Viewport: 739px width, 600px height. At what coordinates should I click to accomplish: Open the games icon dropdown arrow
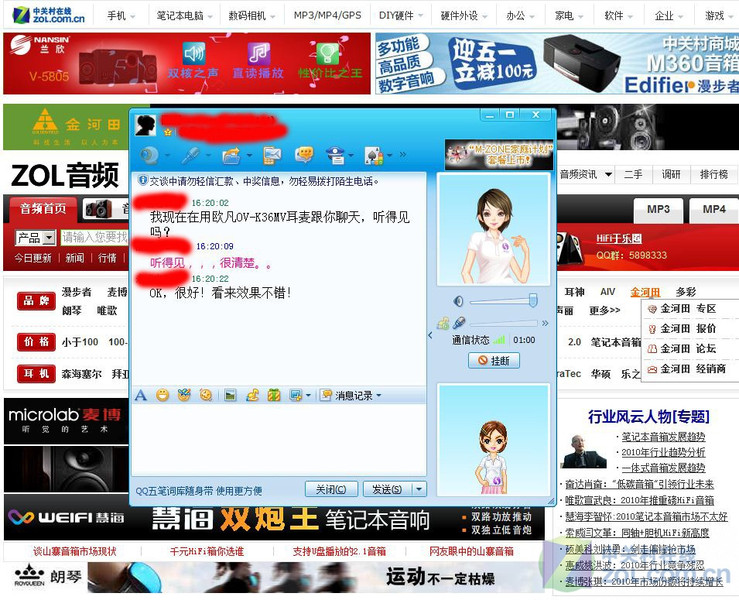coord(390,155)
